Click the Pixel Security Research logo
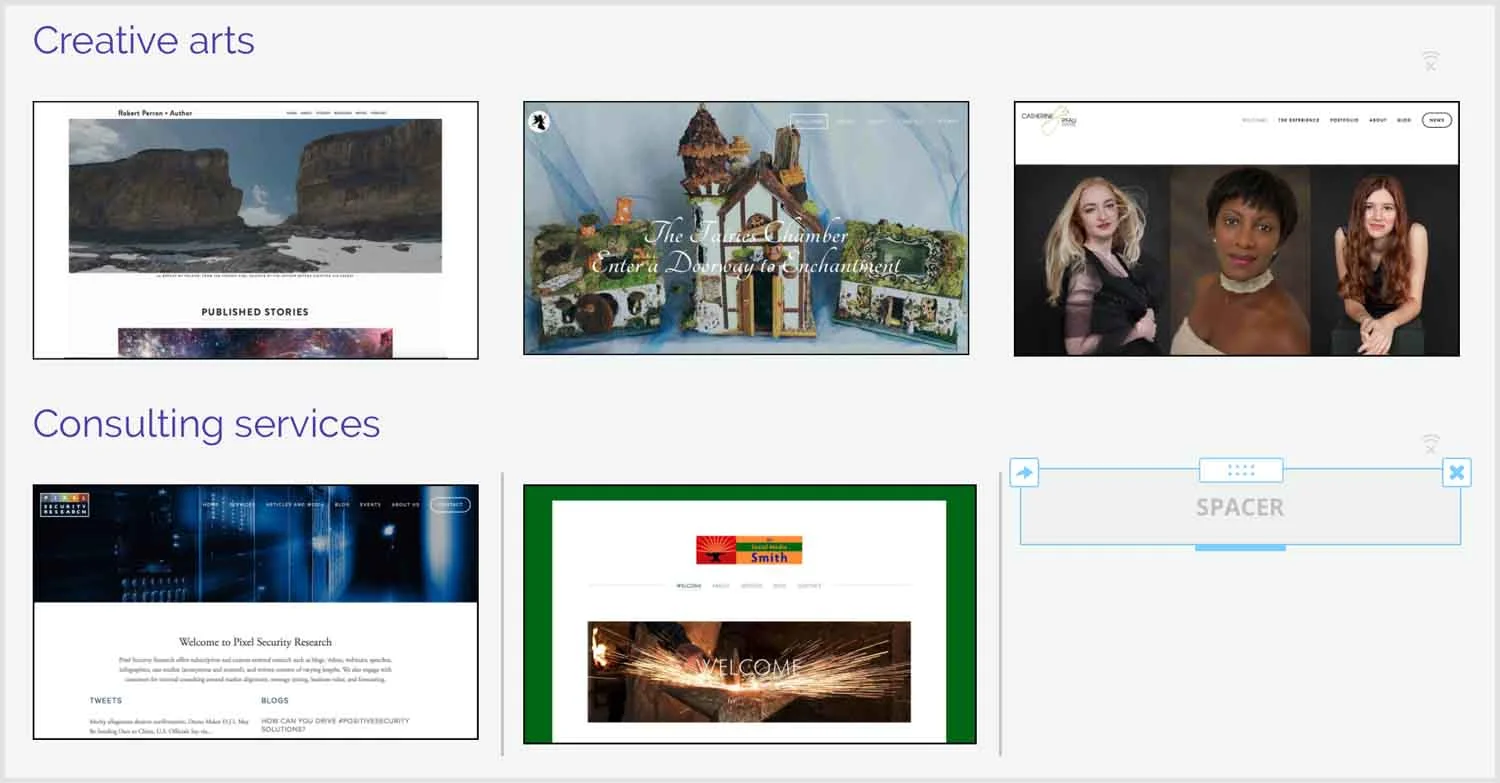Viewport: 1500px width, 783px height. pos(64,505)
